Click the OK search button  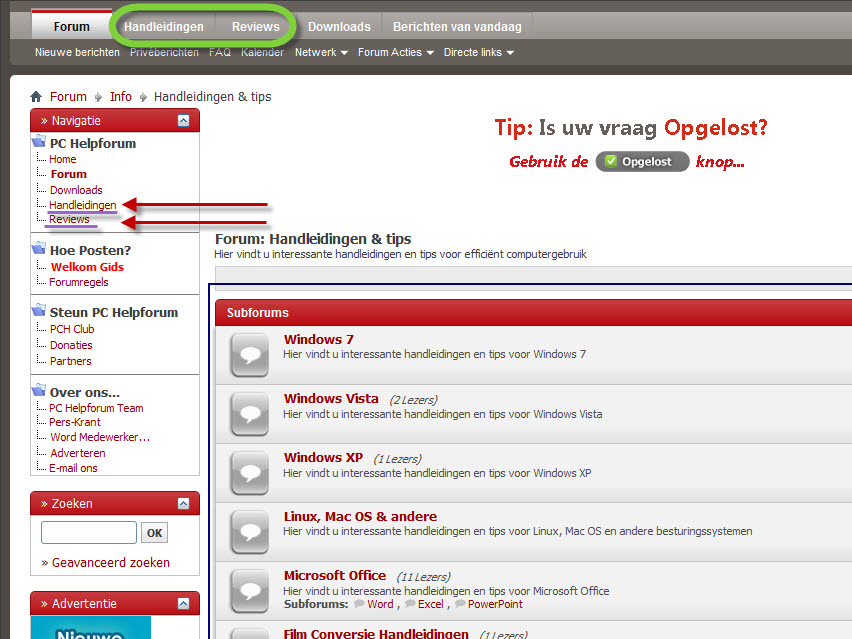154,533
